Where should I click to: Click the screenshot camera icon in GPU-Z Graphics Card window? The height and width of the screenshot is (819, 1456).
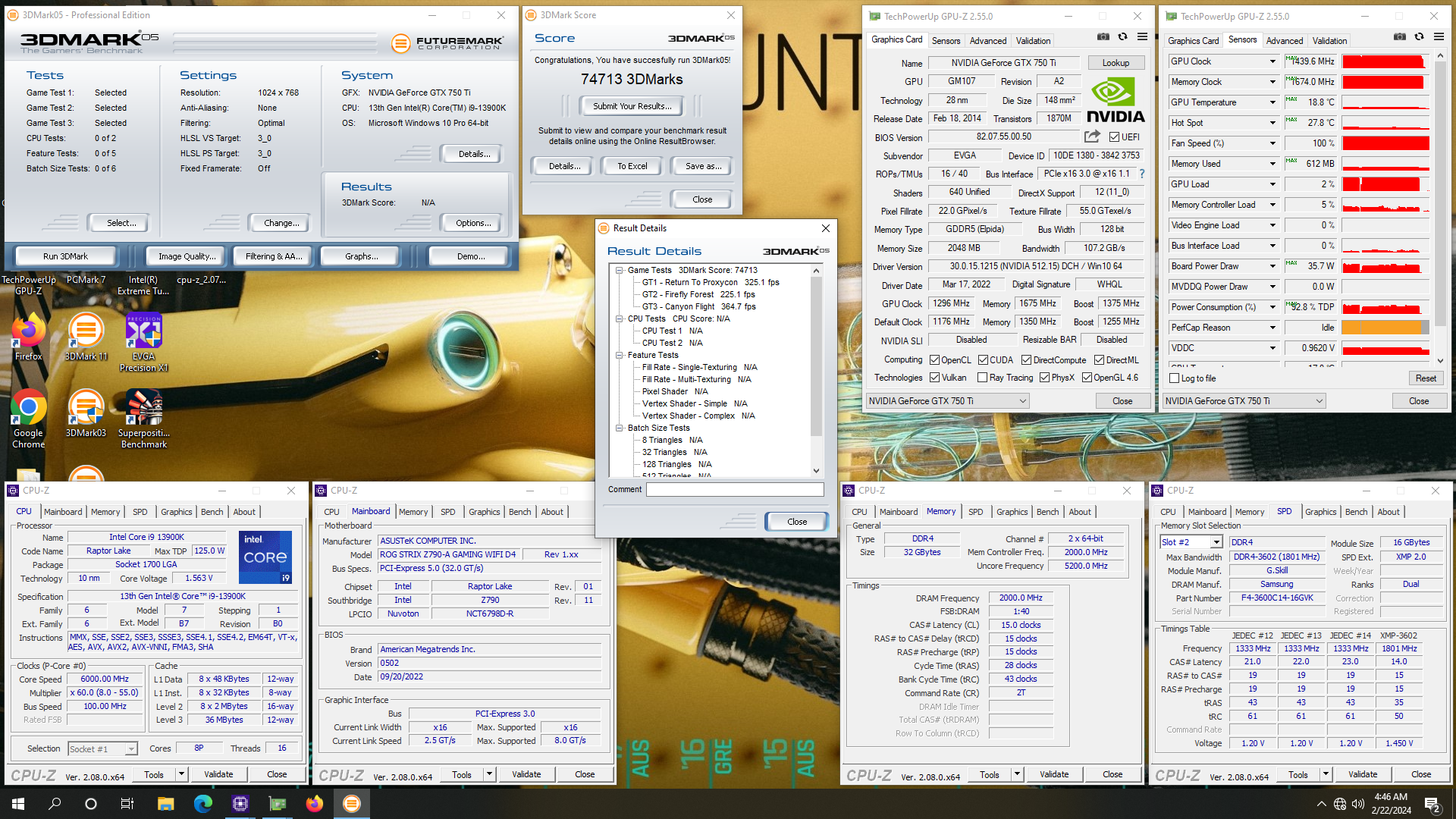(1103, 37)
